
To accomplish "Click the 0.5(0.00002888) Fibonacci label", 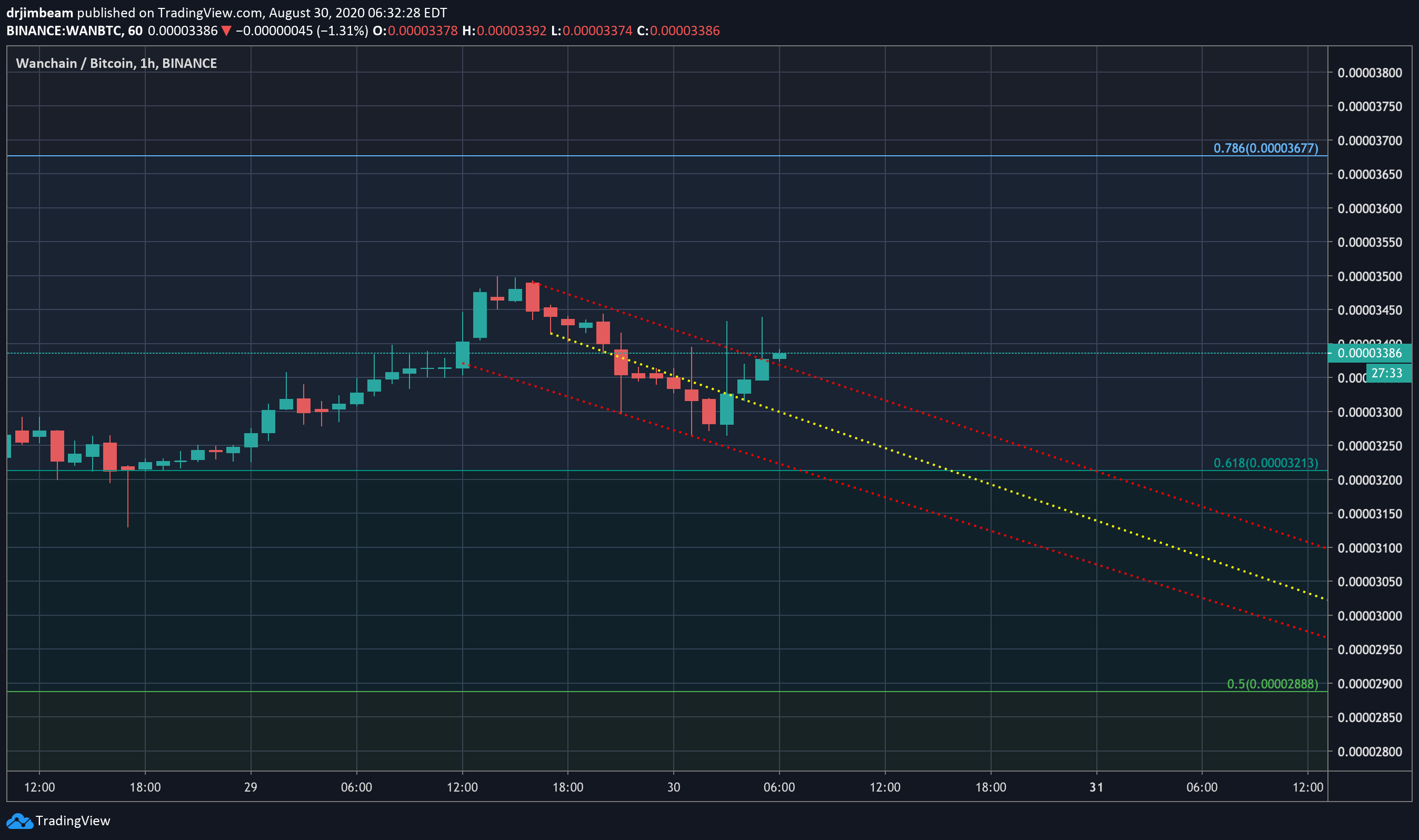I will pyautogui.click(x=1272, y=684).
